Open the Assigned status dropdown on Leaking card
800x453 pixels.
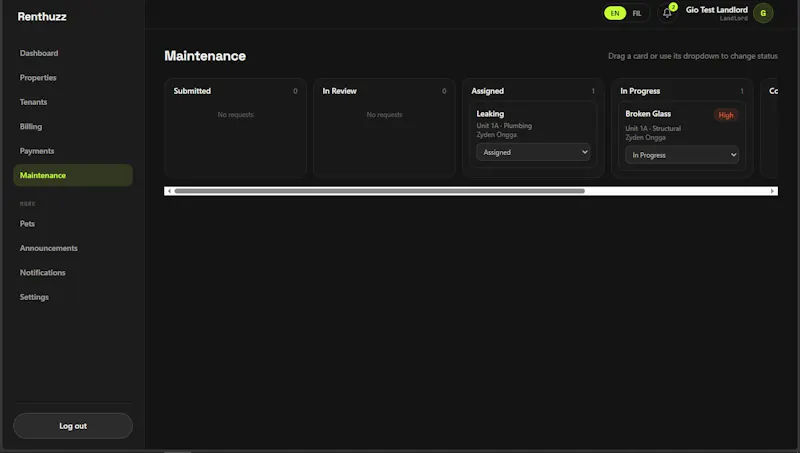point(533,152)
